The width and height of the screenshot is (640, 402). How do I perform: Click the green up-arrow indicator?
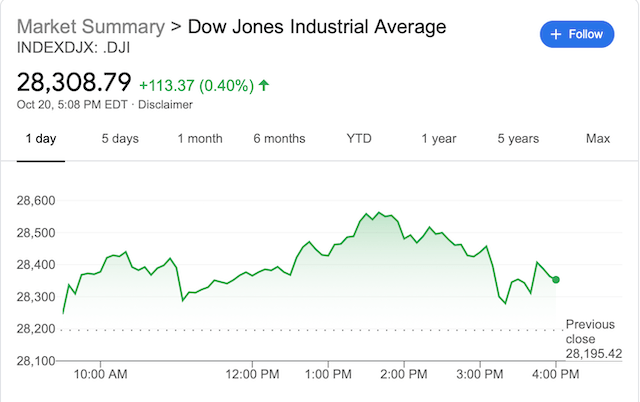tap(264, 85)
